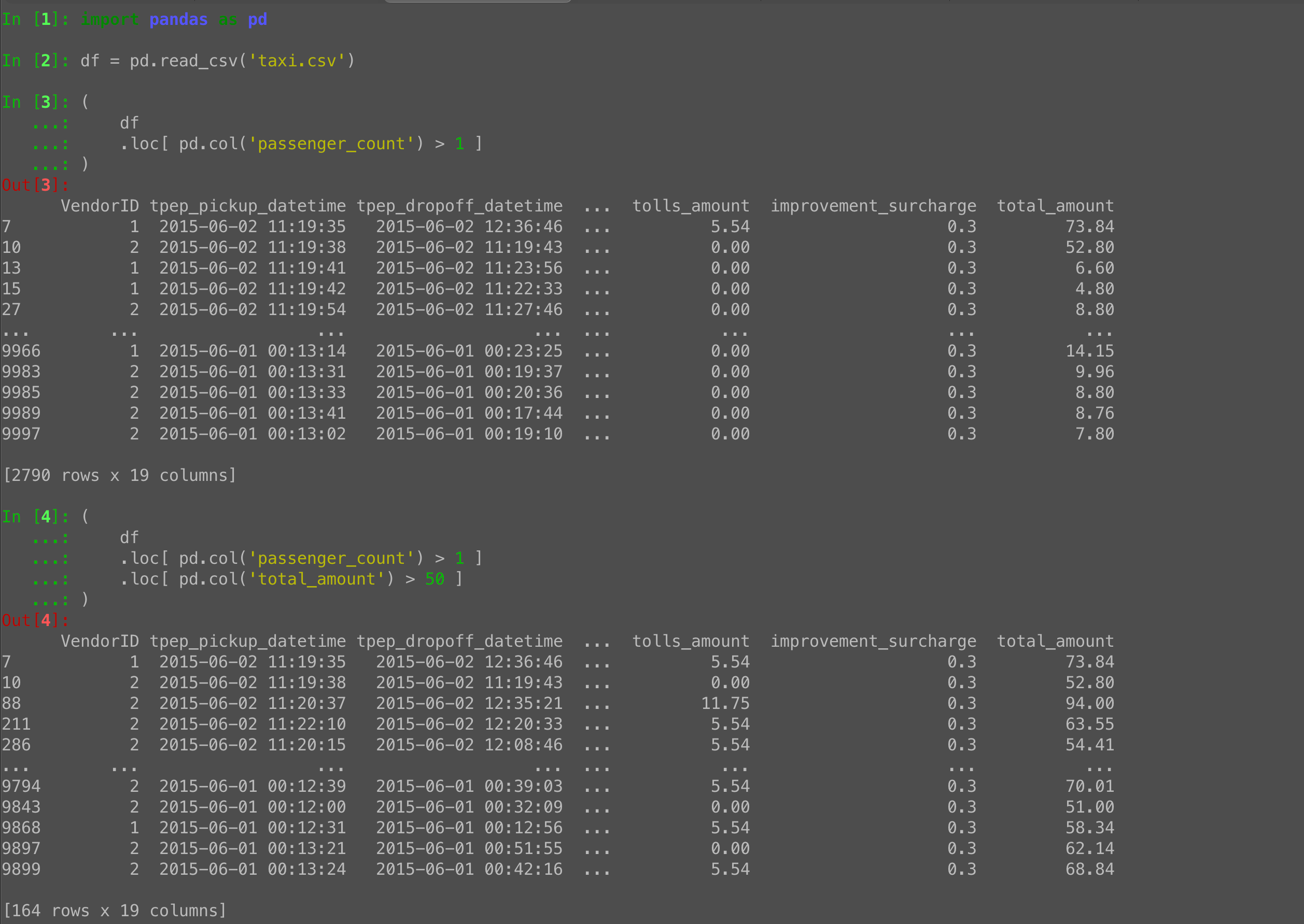
Task: Click pickup time 2015-06-02 11:19:41
Action: [253, 268]
